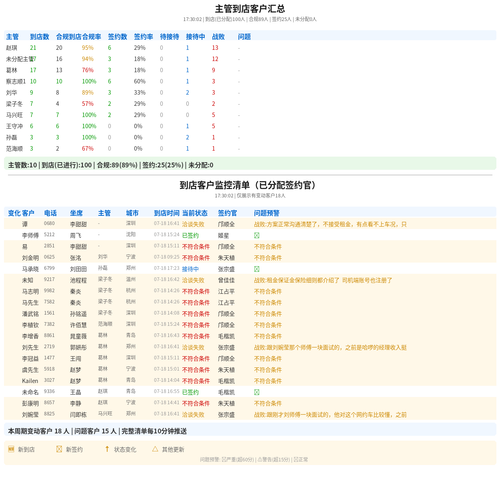This screenshot has height=482, width=500.
Task: Click the 问题预警 column header
Action: point(267,213)
